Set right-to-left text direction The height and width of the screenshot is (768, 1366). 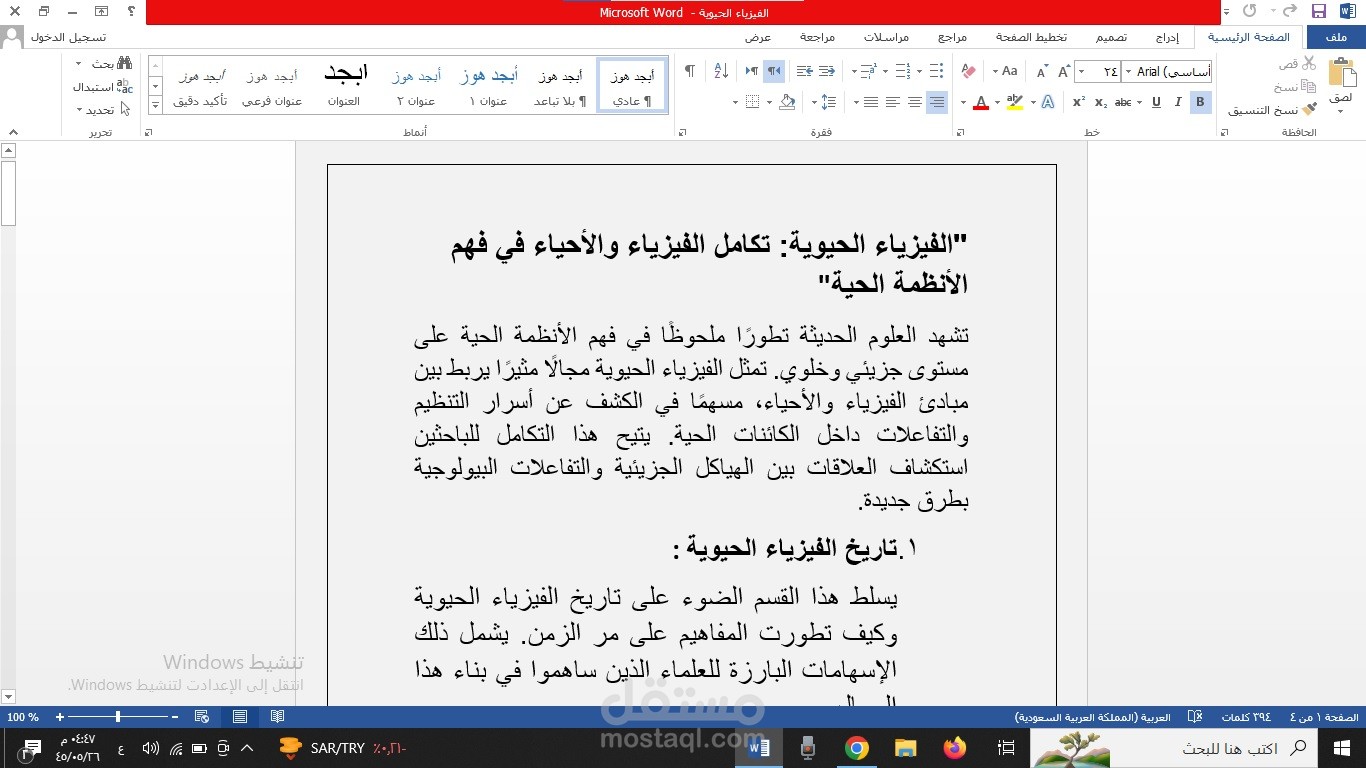[774, 71]
